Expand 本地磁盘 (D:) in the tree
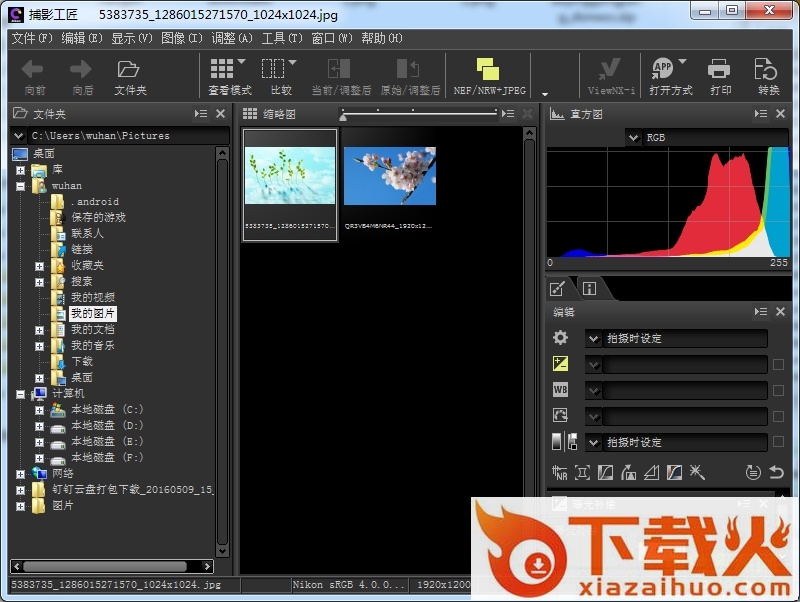This screenshot has height=602, width=800. click(39, 426)
